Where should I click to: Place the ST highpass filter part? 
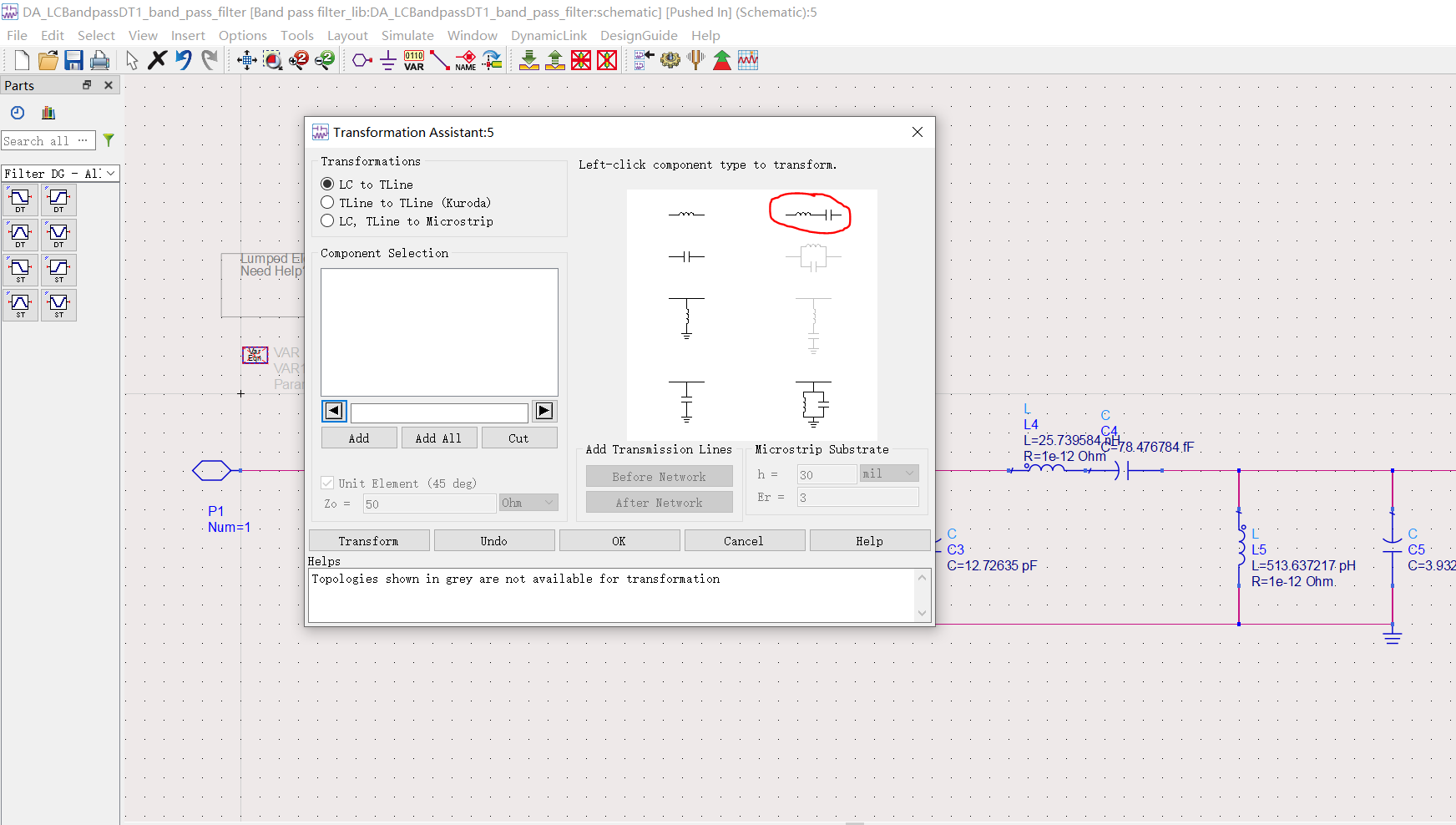click(58, 270)
